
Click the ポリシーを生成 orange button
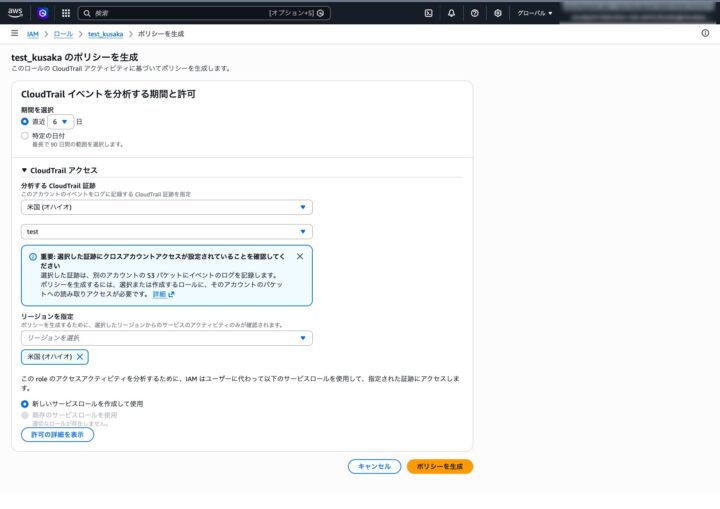[439, 466]
